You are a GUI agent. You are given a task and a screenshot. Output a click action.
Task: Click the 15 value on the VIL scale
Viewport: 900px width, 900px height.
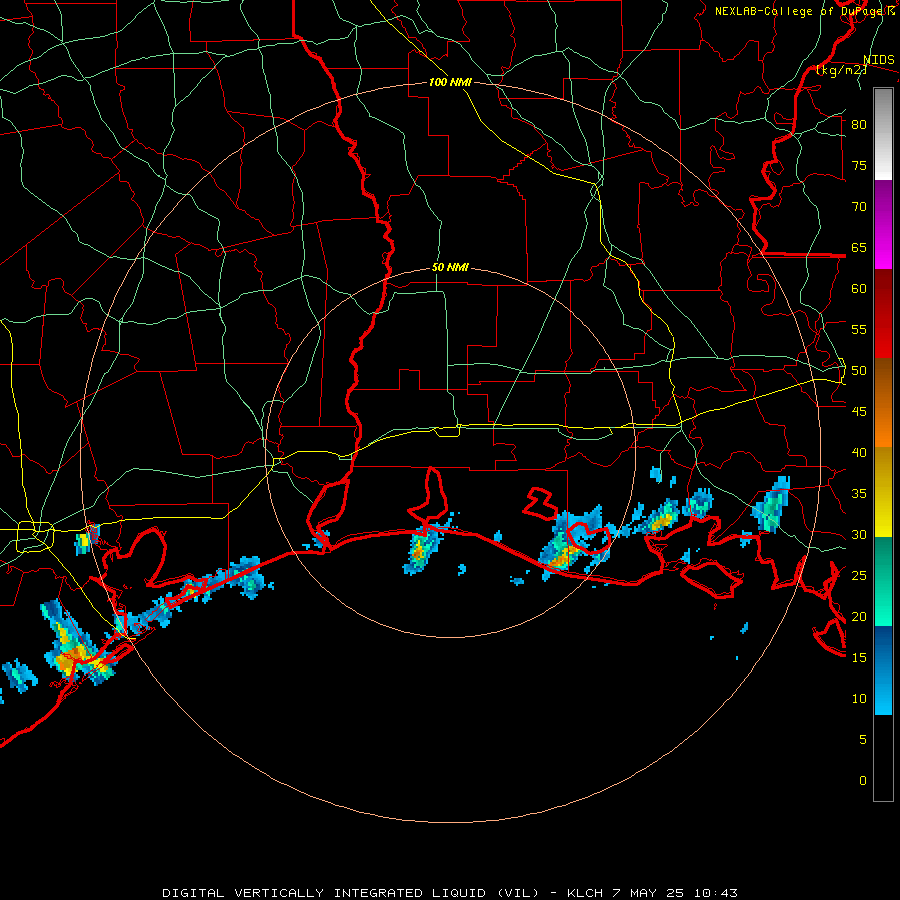tap(859, 657)
